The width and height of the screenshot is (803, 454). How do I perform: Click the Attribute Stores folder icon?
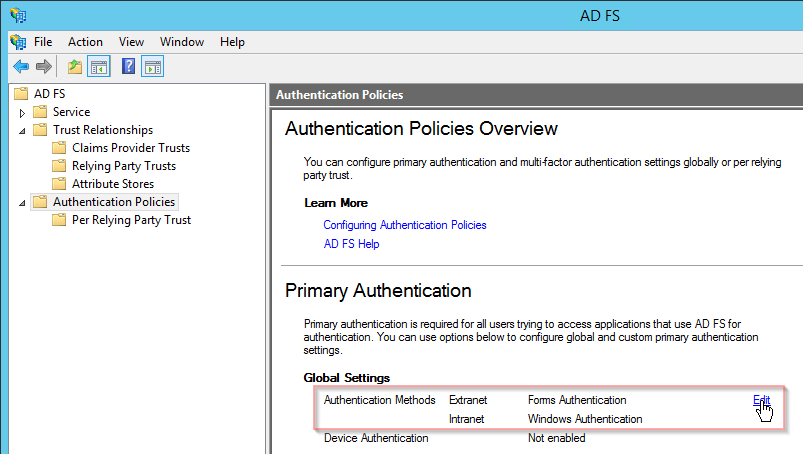59,184
